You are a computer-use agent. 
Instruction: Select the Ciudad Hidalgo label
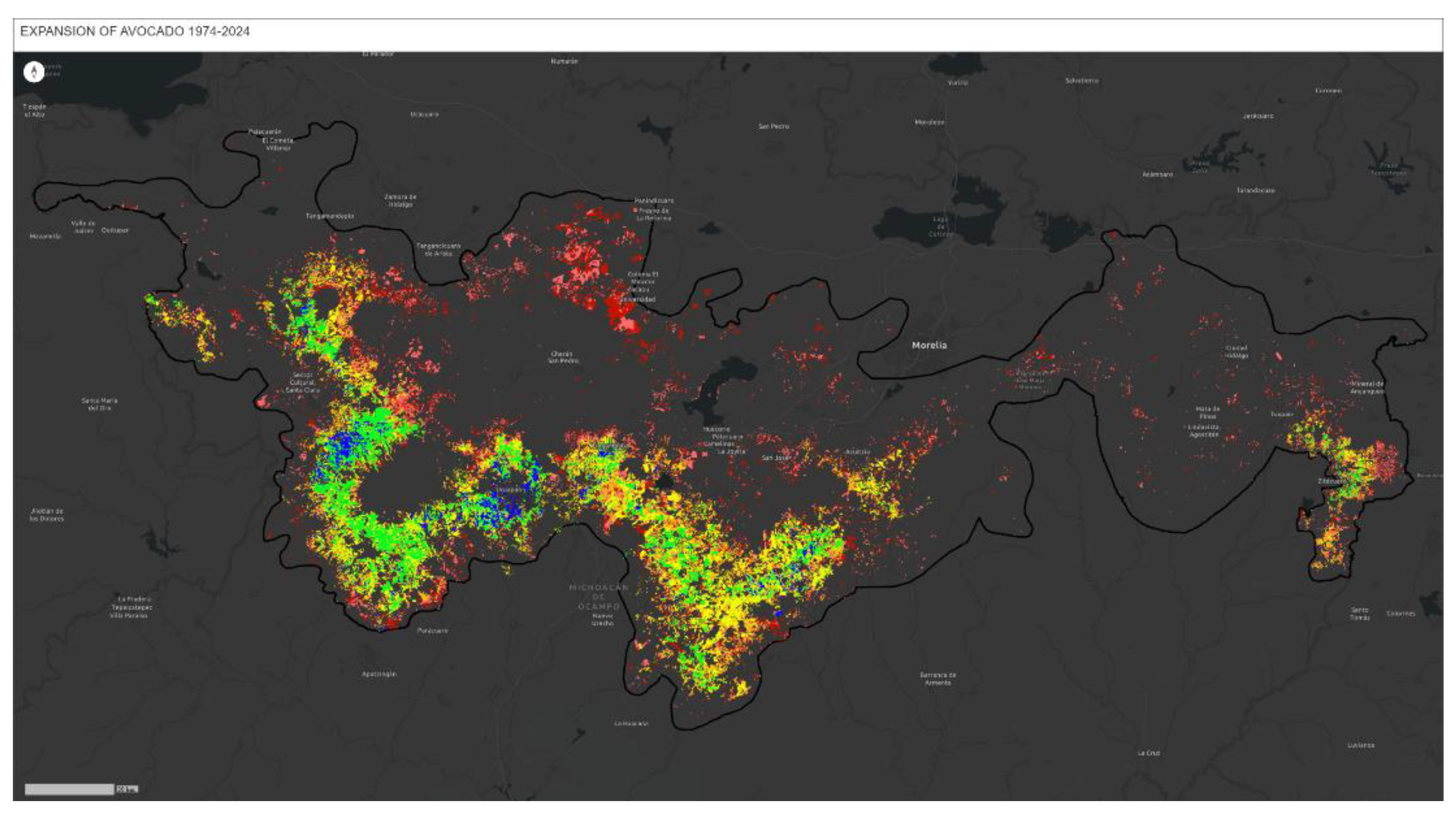click(x=1236, y=352)
